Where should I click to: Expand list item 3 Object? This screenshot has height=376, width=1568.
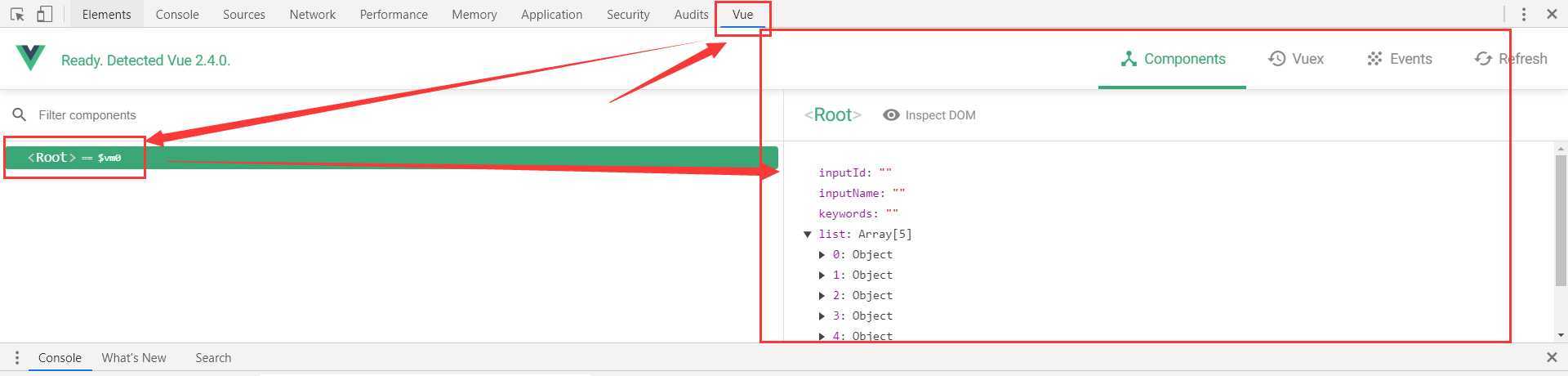pyautogui.click(x=822, y=316)
